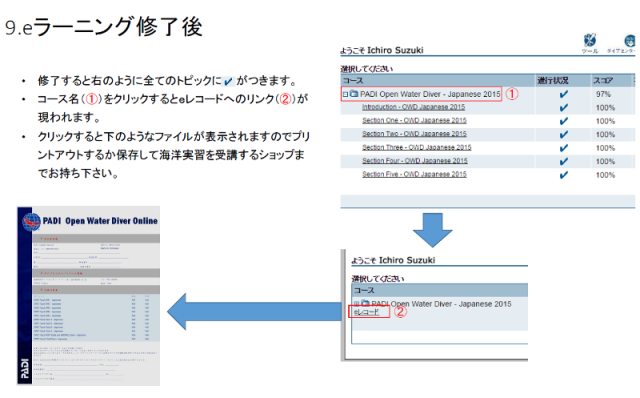Image resolution: width=640 pixels, height=398 pixels.
Task: Expand the course node in the lower panel
Action: click(356, 304)
